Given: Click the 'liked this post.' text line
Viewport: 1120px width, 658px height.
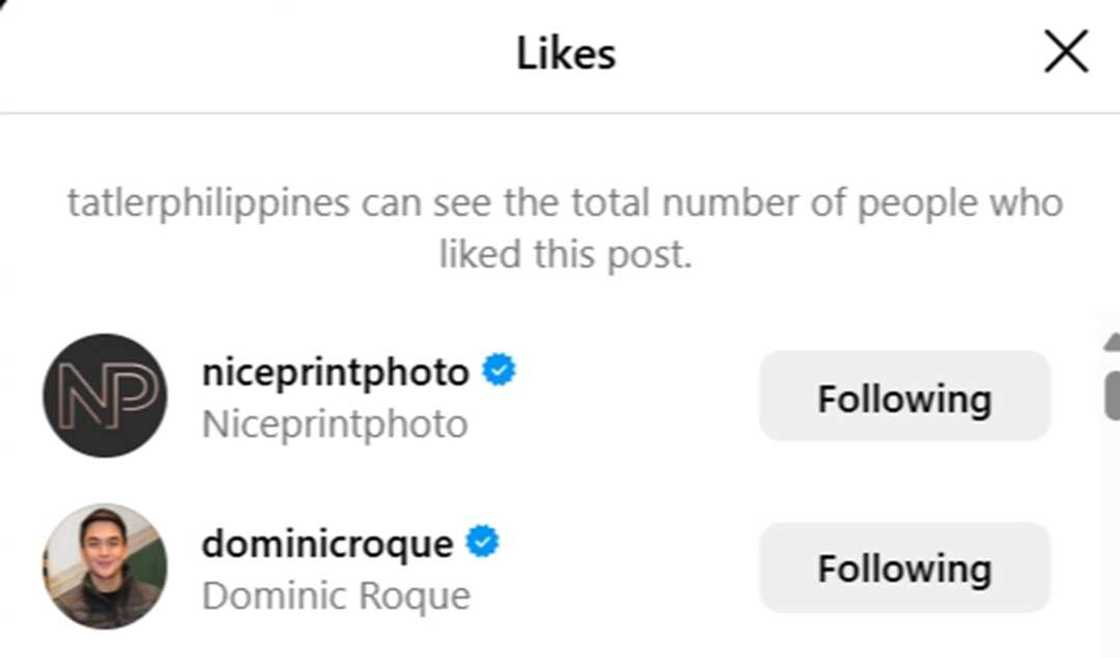Looking at the screenshot, I should (565, 254).
